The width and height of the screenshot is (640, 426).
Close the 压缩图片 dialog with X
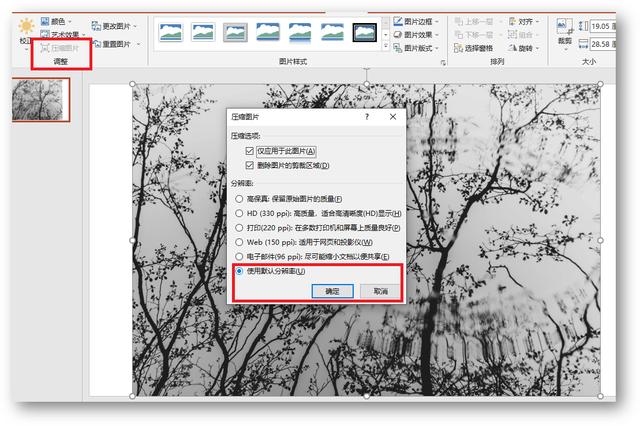pyautogui.click(x=393, y=117)
